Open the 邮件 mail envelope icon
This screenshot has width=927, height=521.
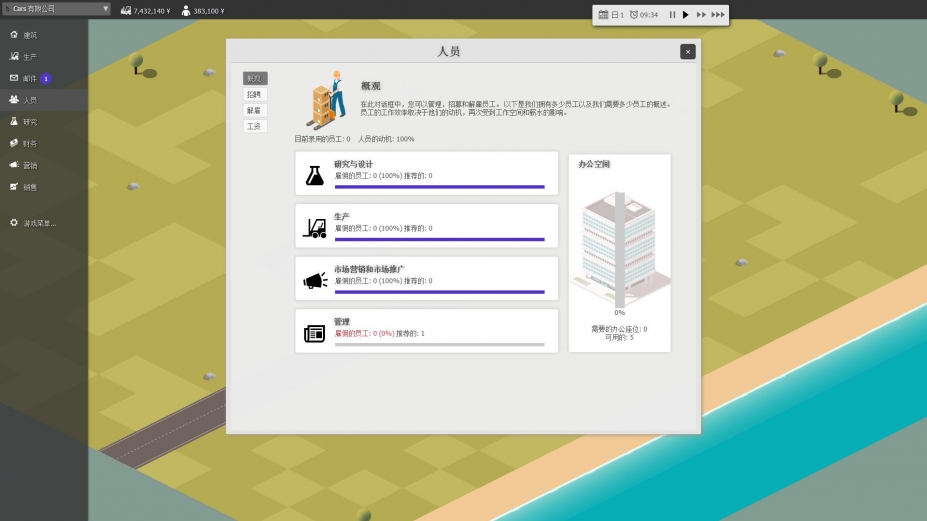(14, 78)
